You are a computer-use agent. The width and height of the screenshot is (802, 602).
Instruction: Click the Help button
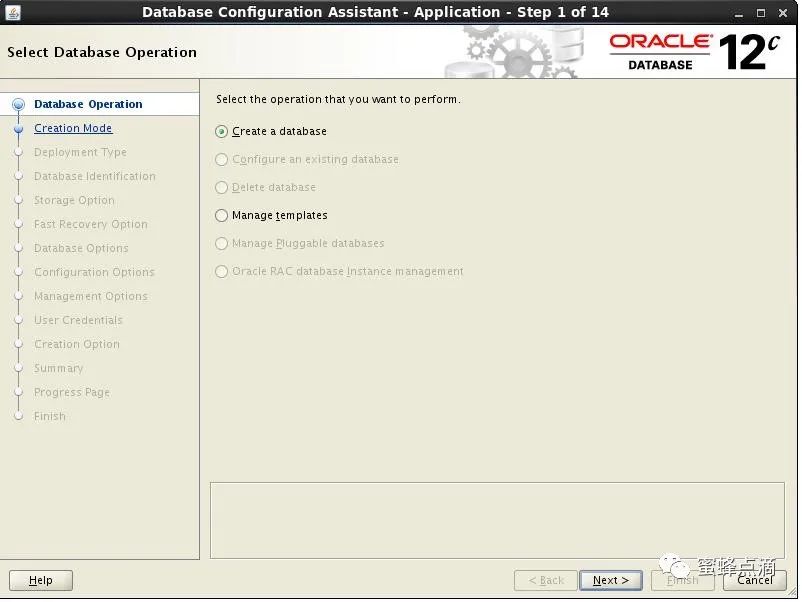41,581
